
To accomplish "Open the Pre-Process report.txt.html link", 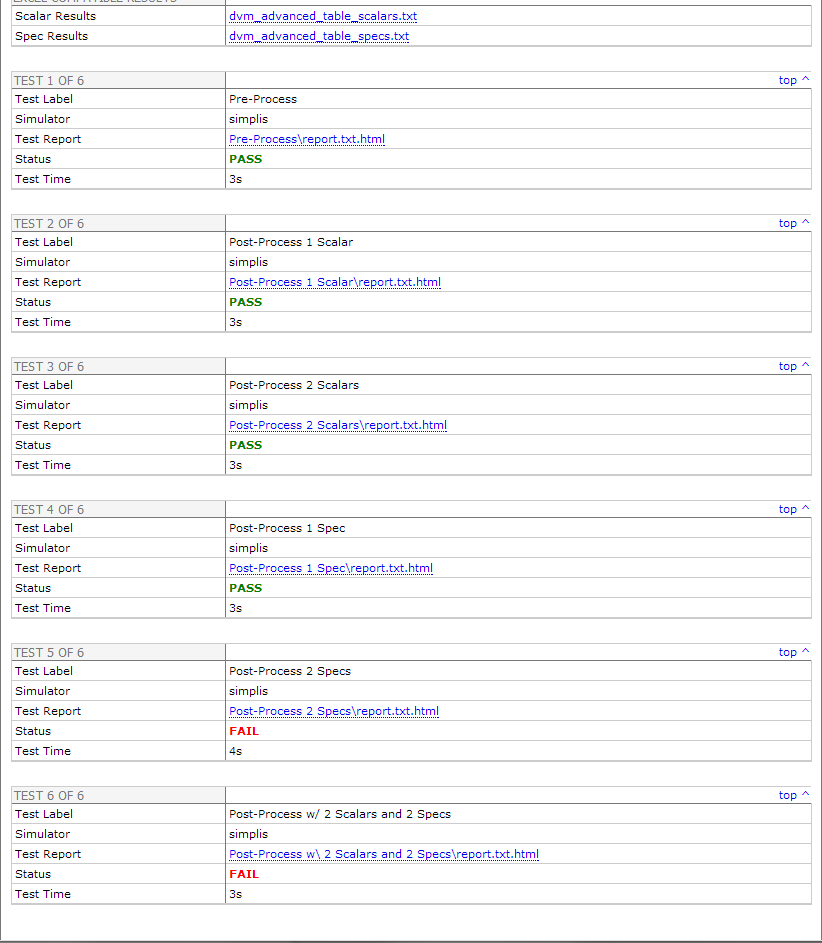I will click(x=306, y=139).
